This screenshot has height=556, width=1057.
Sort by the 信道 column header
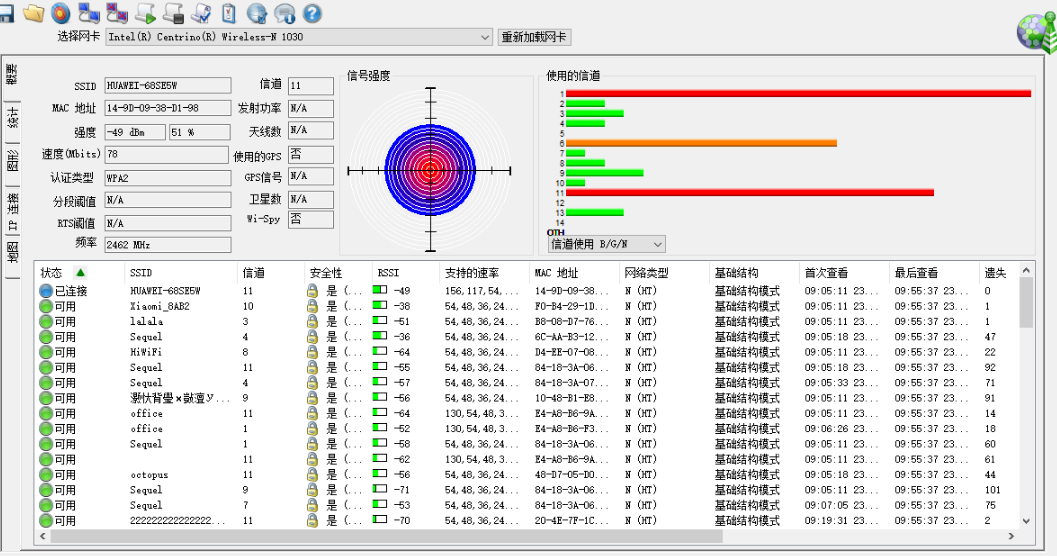pos(271,273)
